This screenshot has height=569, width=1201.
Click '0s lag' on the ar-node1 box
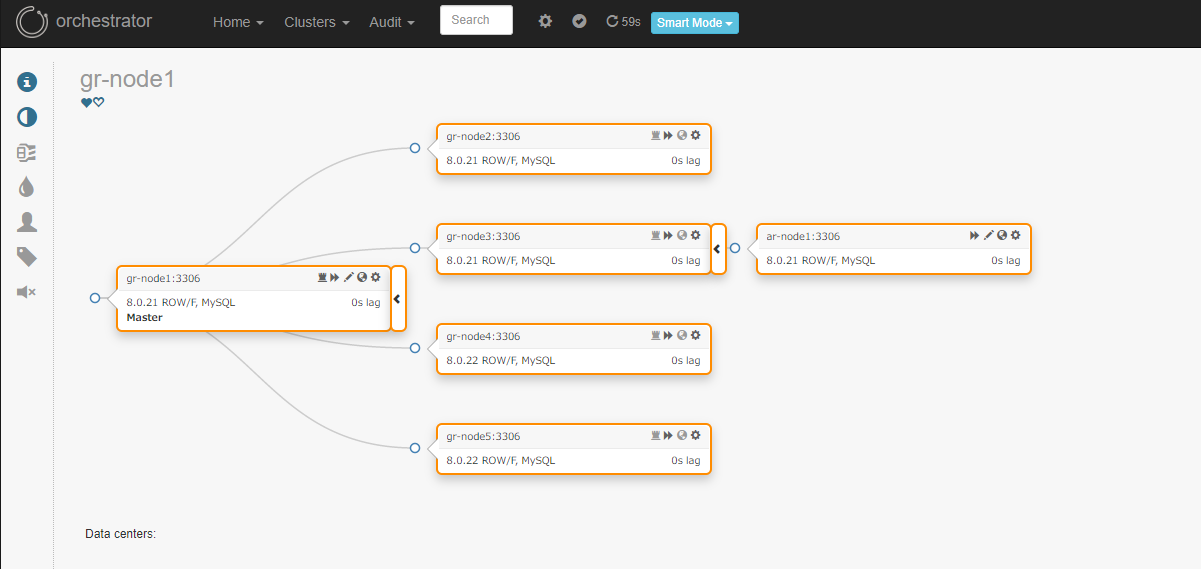click(x=1006, y=260)
